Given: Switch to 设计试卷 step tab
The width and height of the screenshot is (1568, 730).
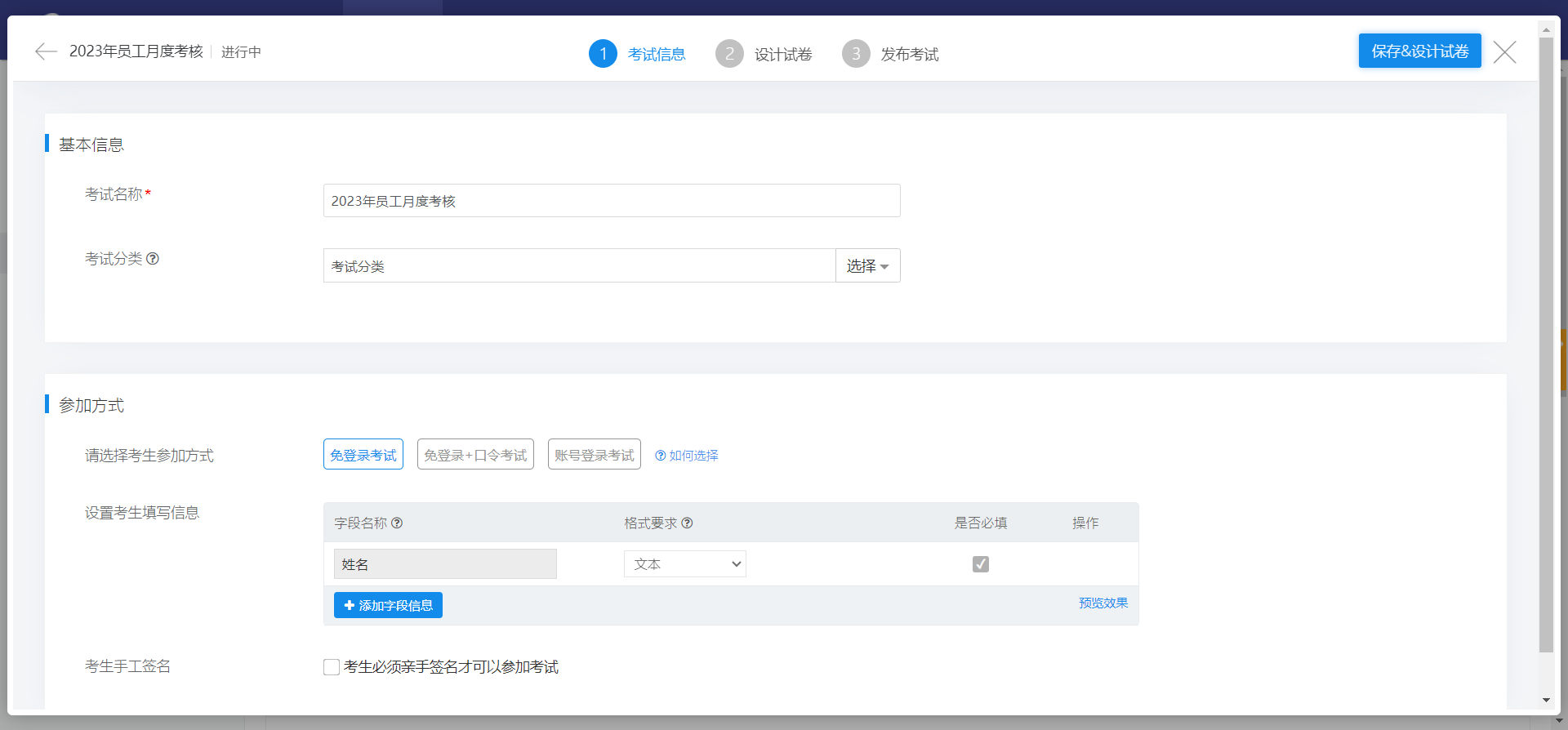Looking at the screenshot, I should pos(782,55).
